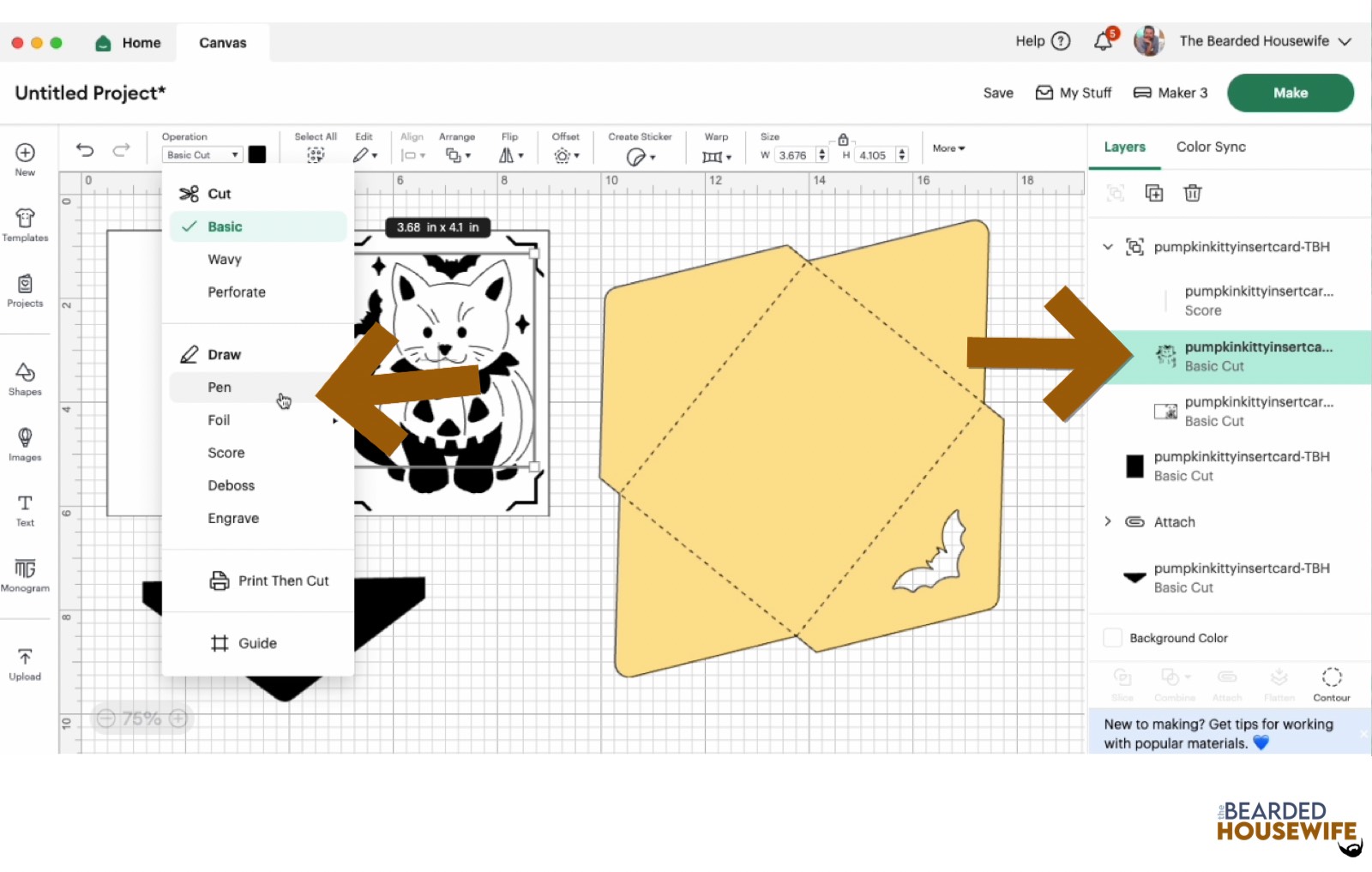Expand the Attach layer group
This screenshot has width=1372, height=872.
tap(1108, 521)
